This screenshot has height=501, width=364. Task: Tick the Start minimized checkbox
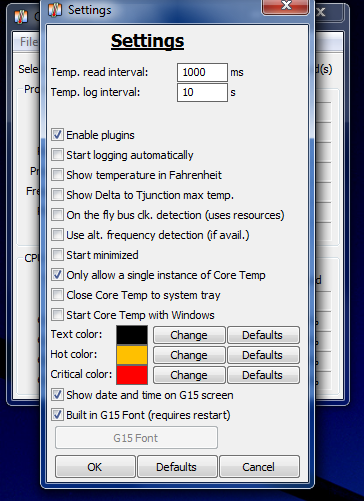tap(57, 255)
